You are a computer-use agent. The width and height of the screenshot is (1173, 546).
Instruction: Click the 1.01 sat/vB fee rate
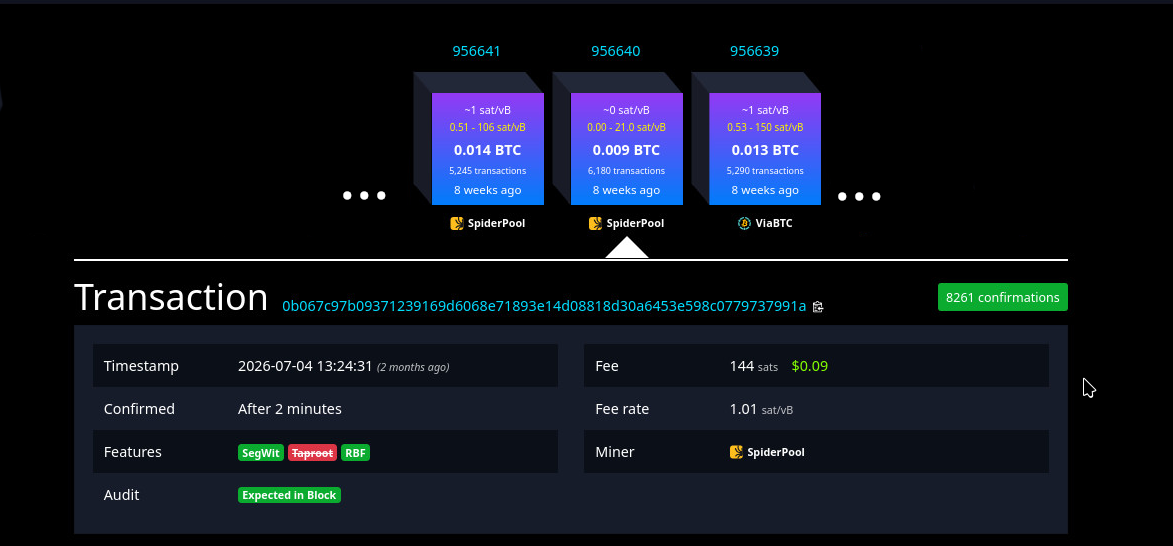tap(762, 409)
